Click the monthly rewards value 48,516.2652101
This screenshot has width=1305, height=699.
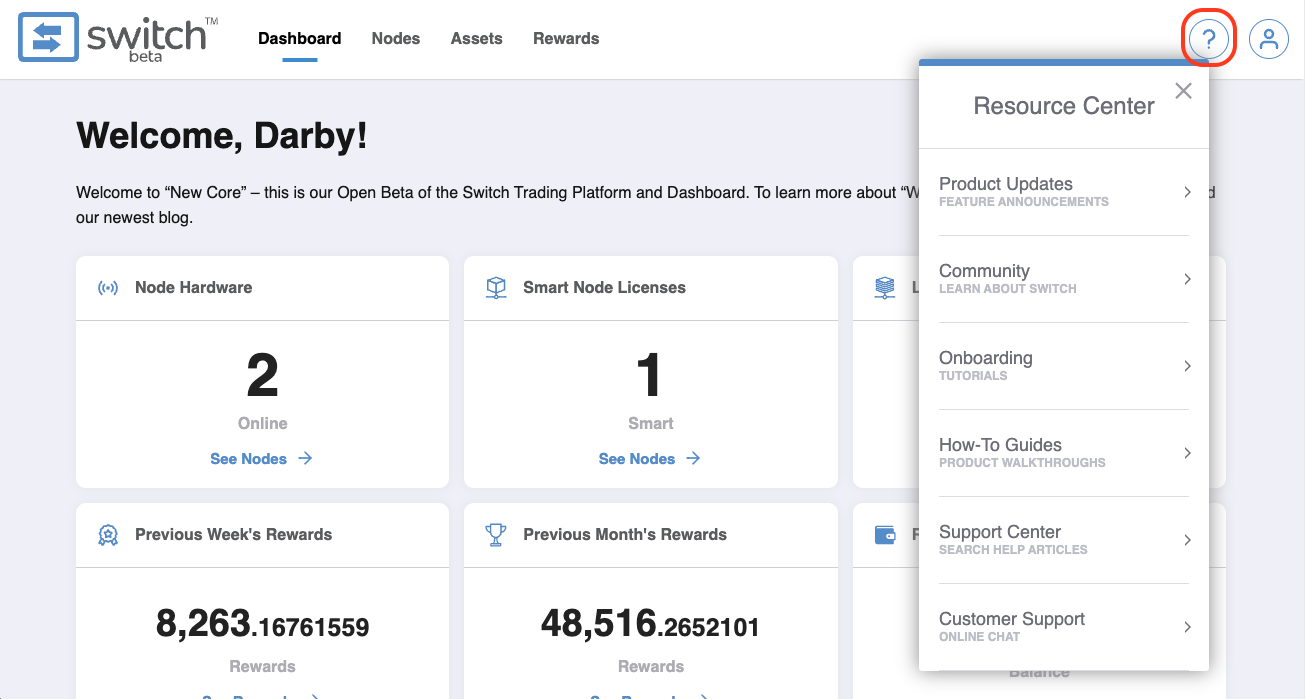point(651,625)
